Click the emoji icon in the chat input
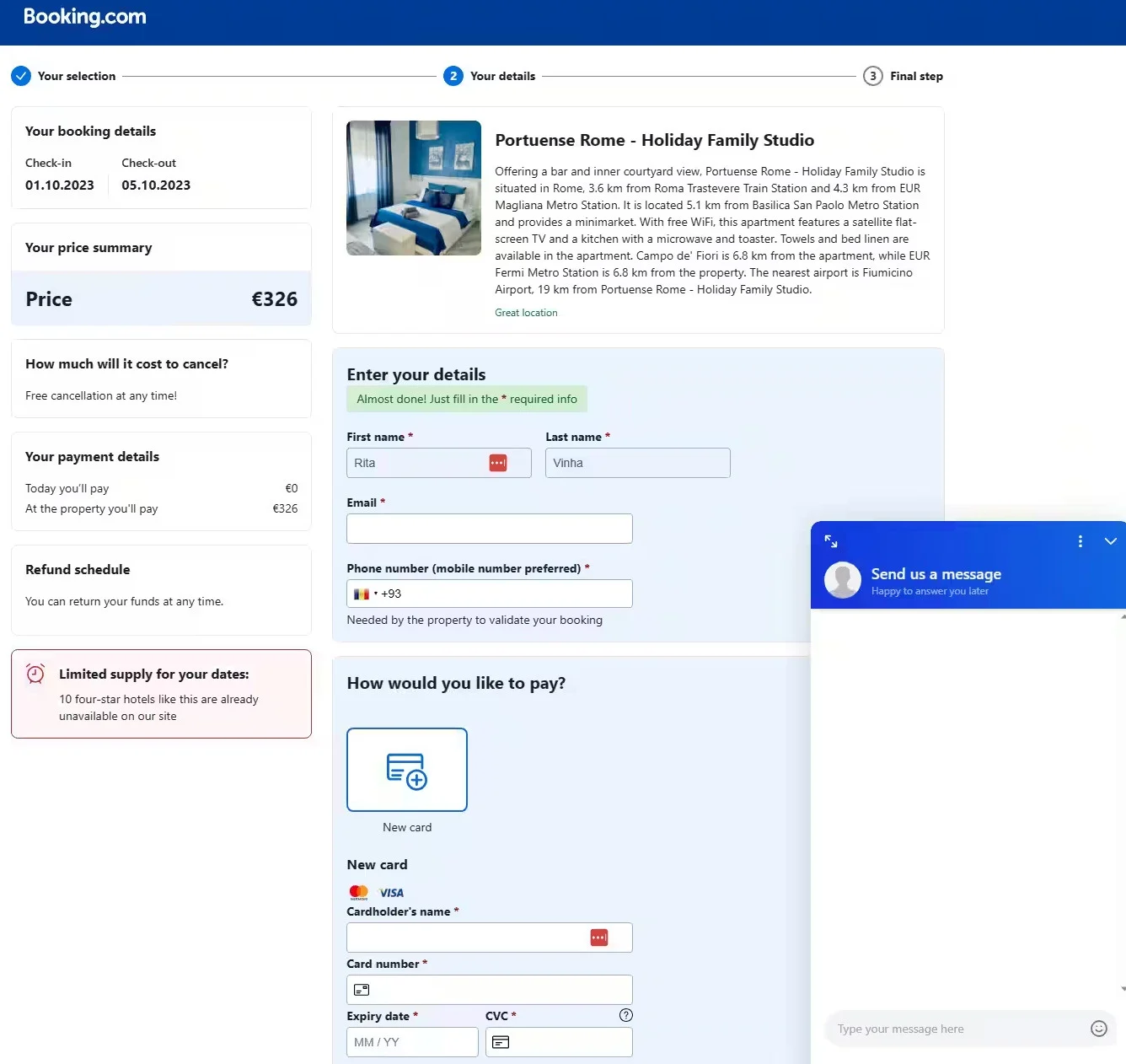 tap(1098, 1028)
